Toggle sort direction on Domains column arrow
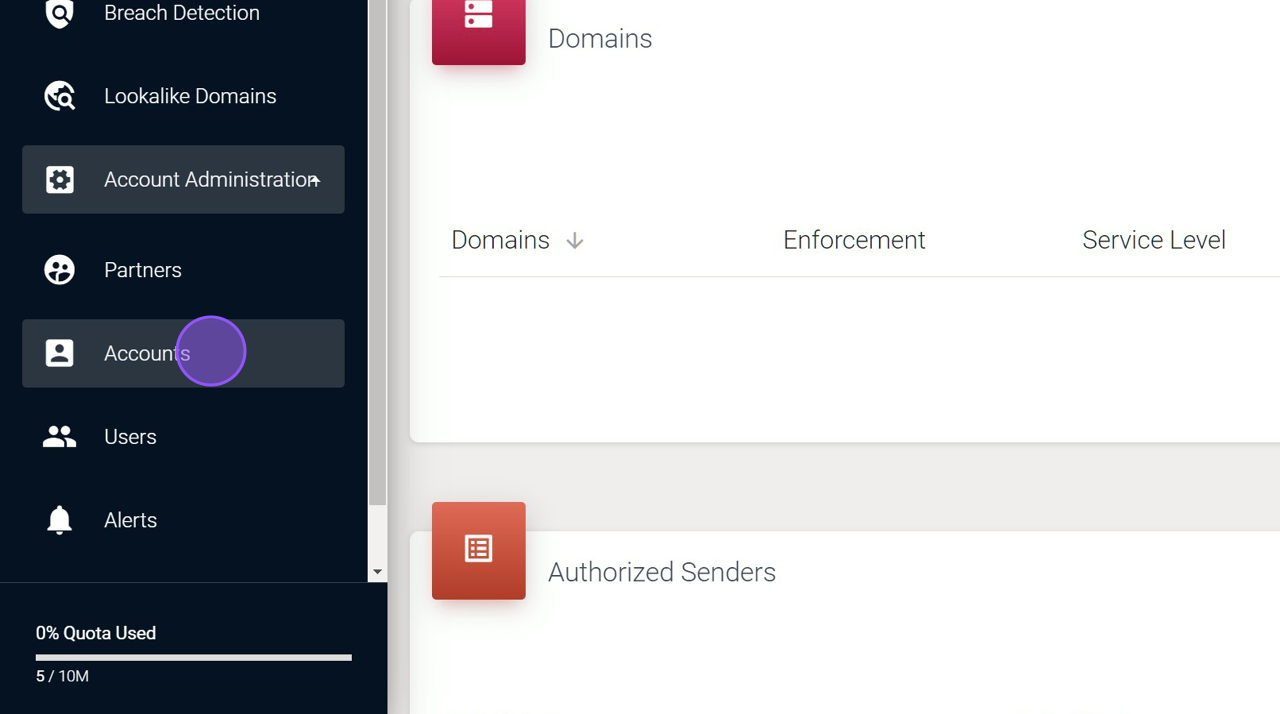 coord(574,240)
